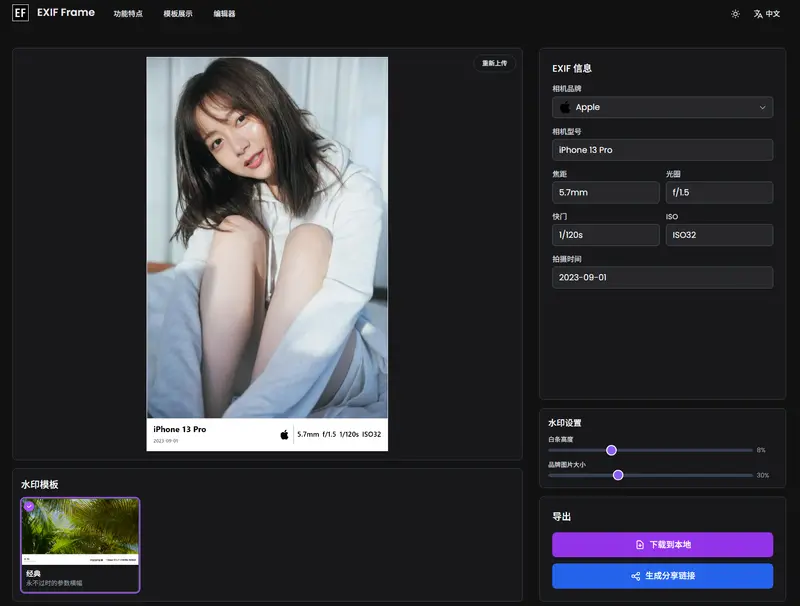Adjust the 品牌图片大小 slider handle
Image resolution: width=800 pixels, height=606 pixels.
tap(618, 475)
